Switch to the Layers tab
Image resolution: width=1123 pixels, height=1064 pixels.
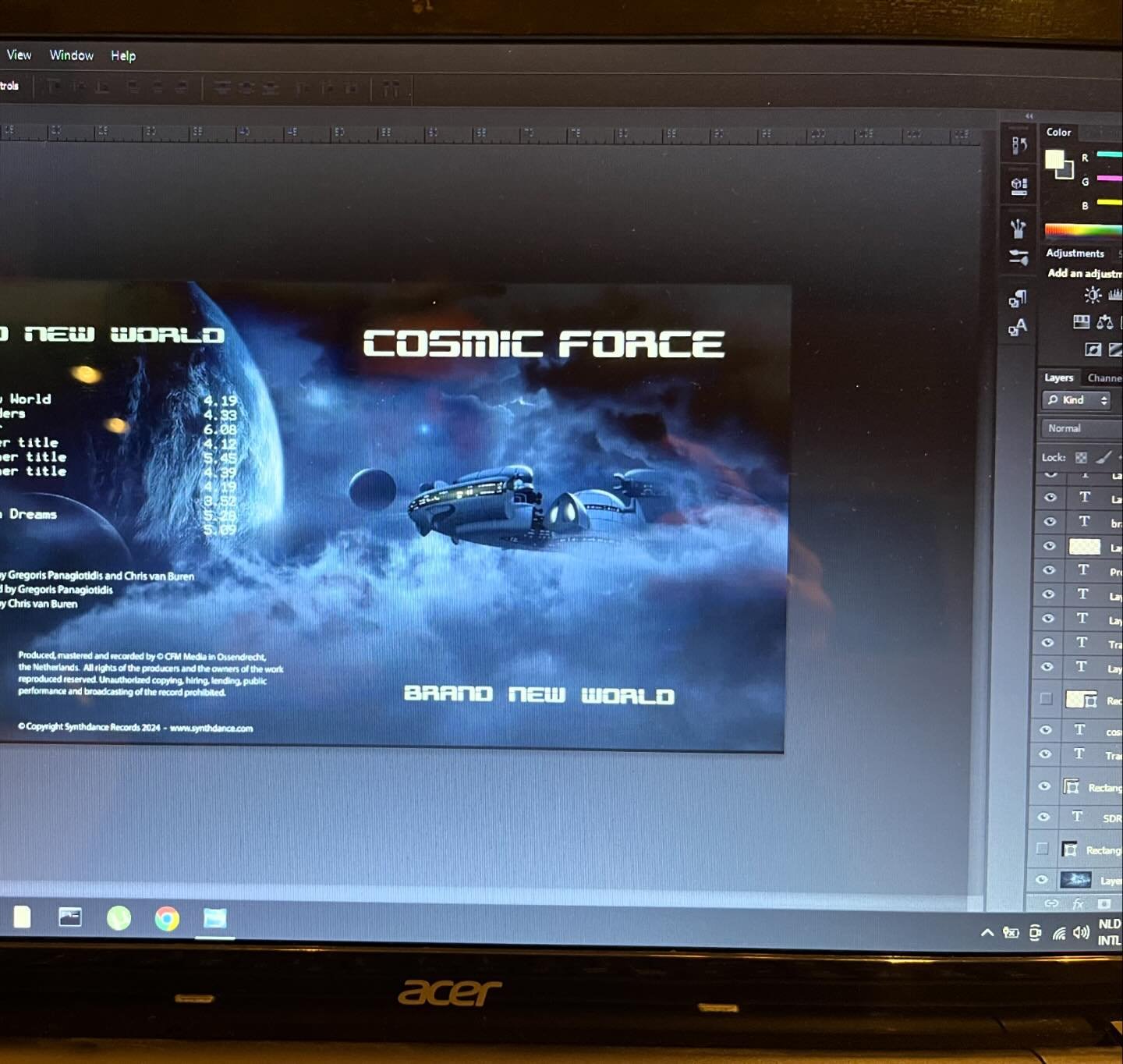coord(1058,378)
